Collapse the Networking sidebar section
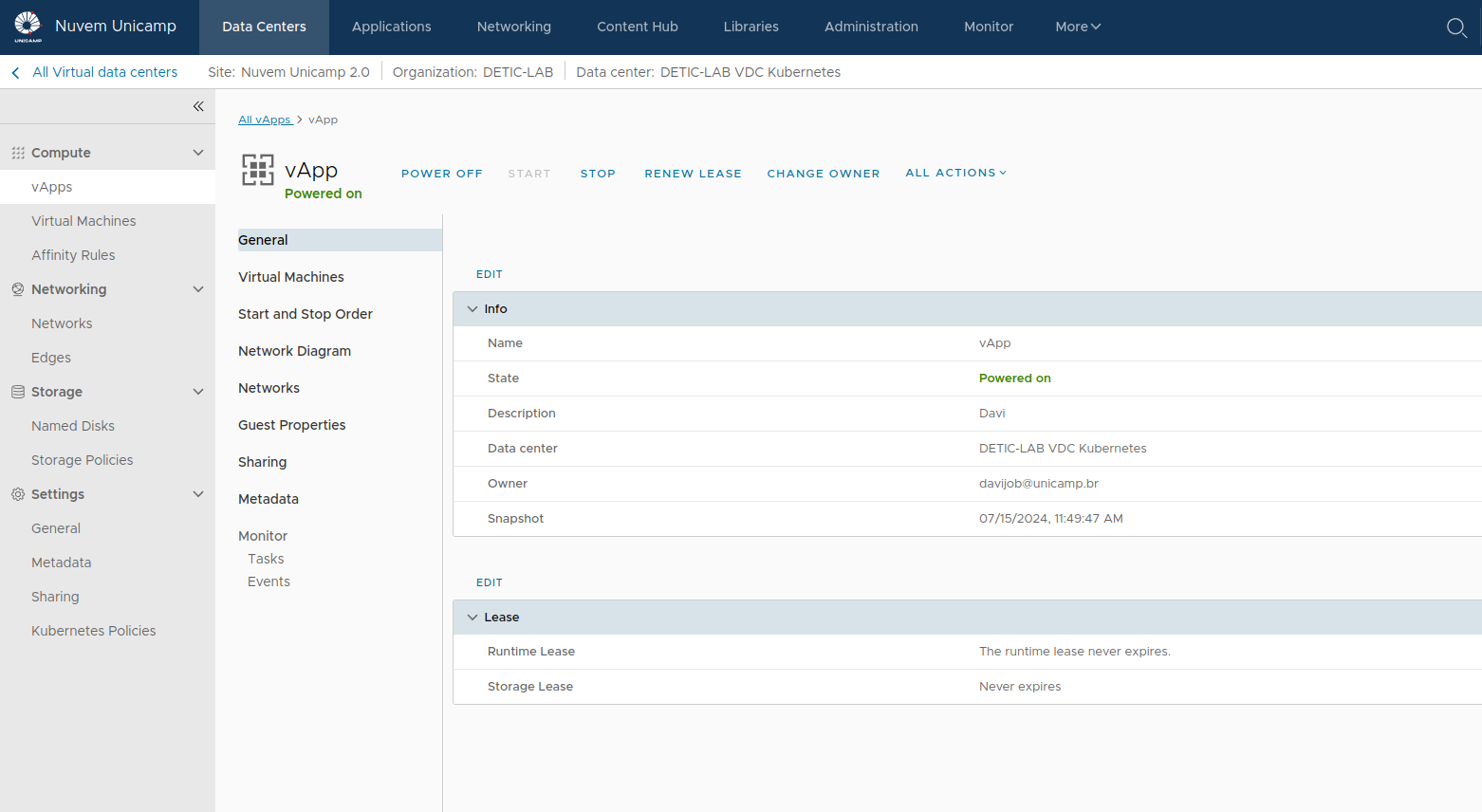1482x812 pixels. (x=198, y=289)
